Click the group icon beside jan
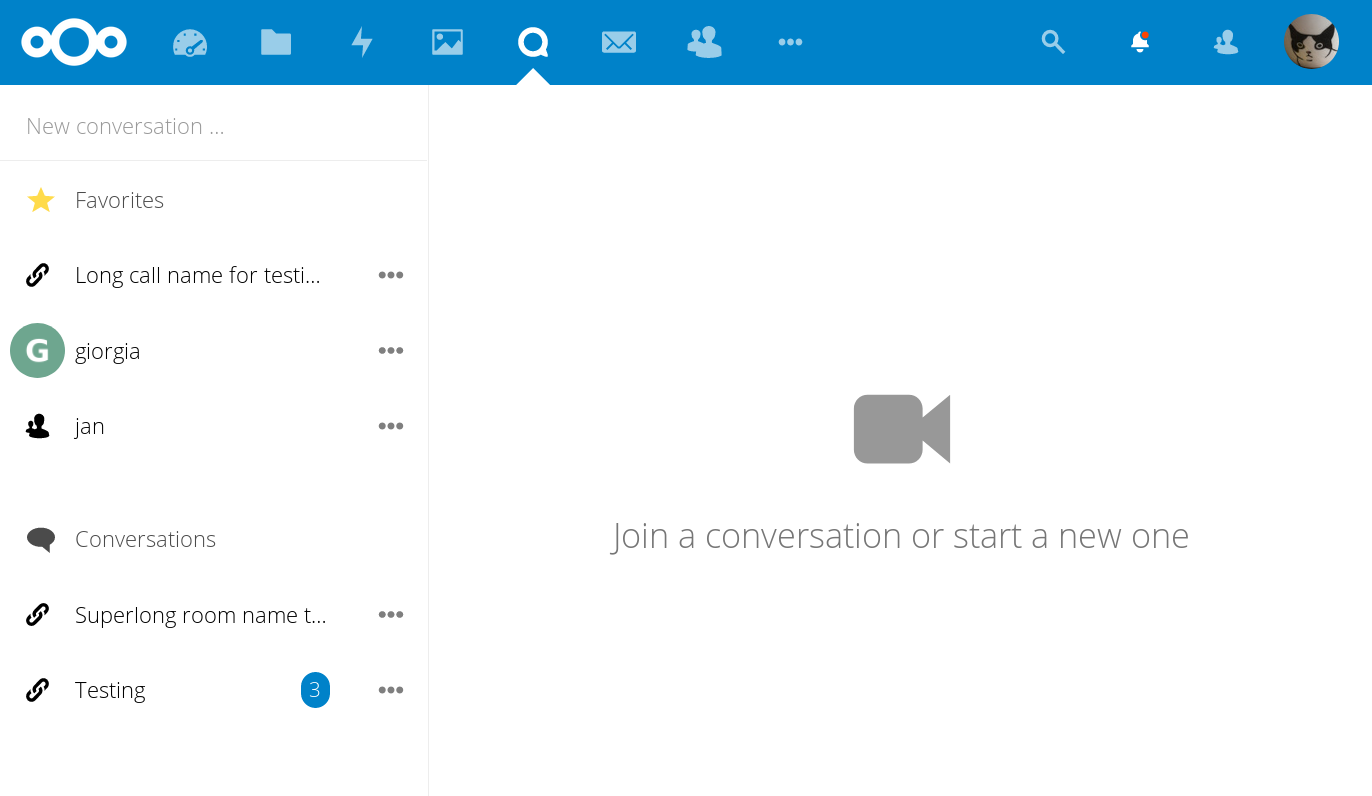This screenshot has height=796, width=1372. [x=38, y=426]
